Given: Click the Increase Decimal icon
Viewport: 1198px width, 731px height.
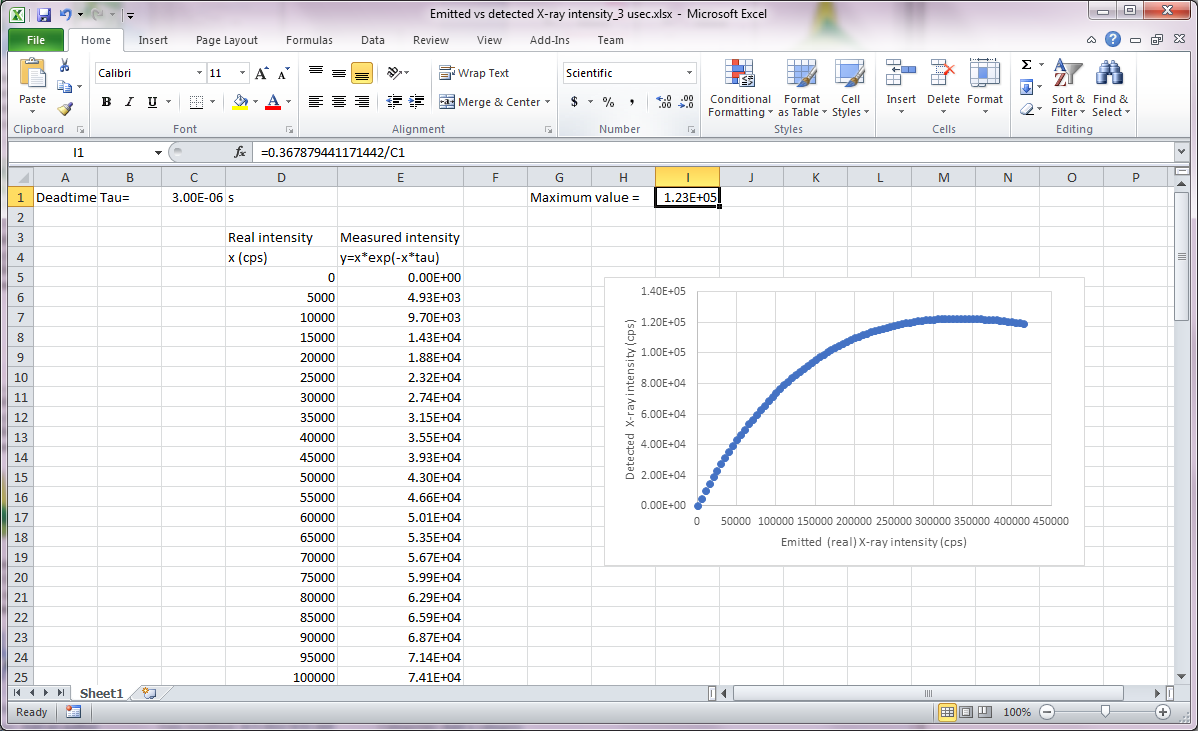Looking at the screenshot, I should [664, 102].
